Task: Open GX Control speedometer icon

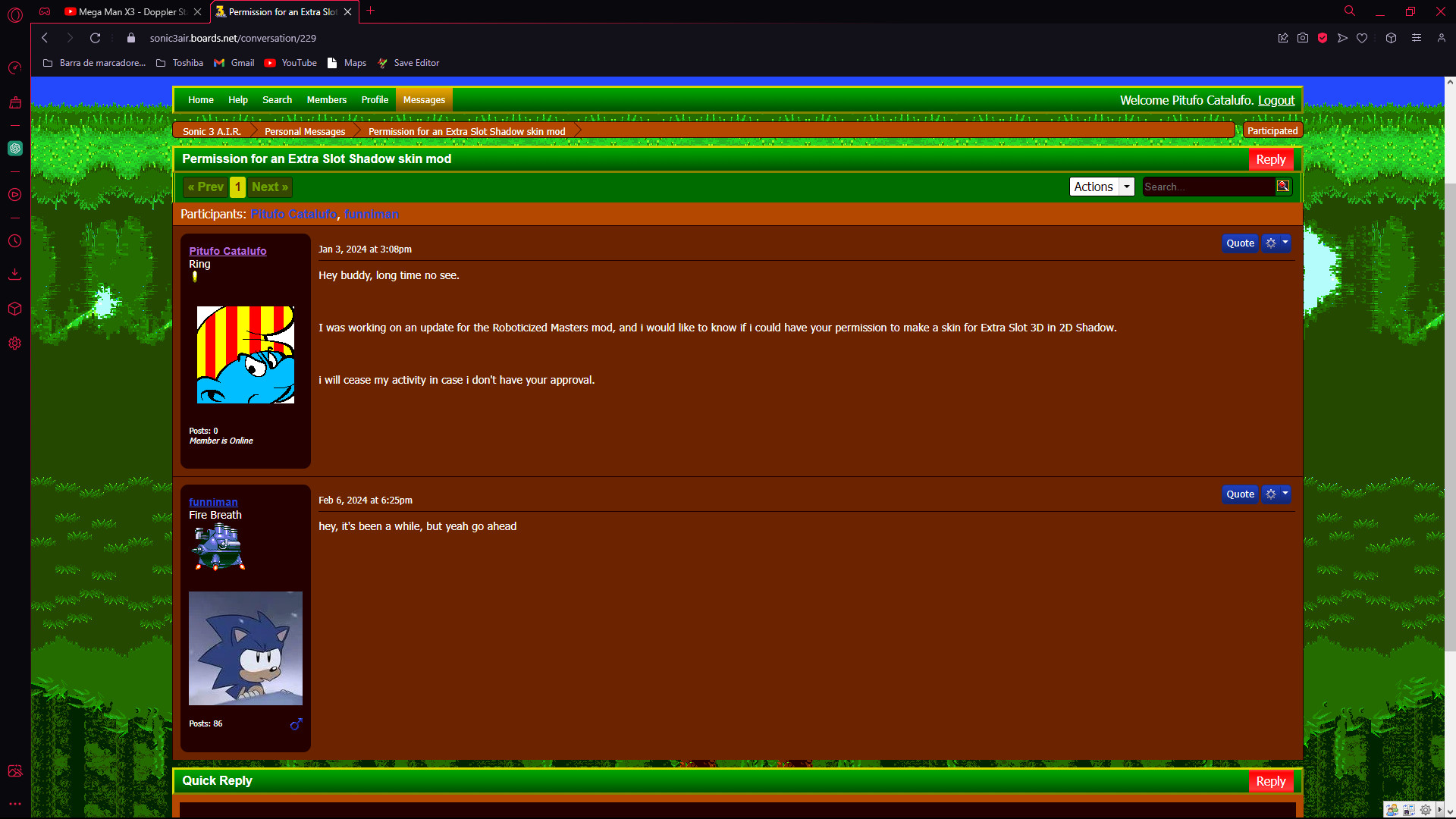Action: tap(15, 68)
